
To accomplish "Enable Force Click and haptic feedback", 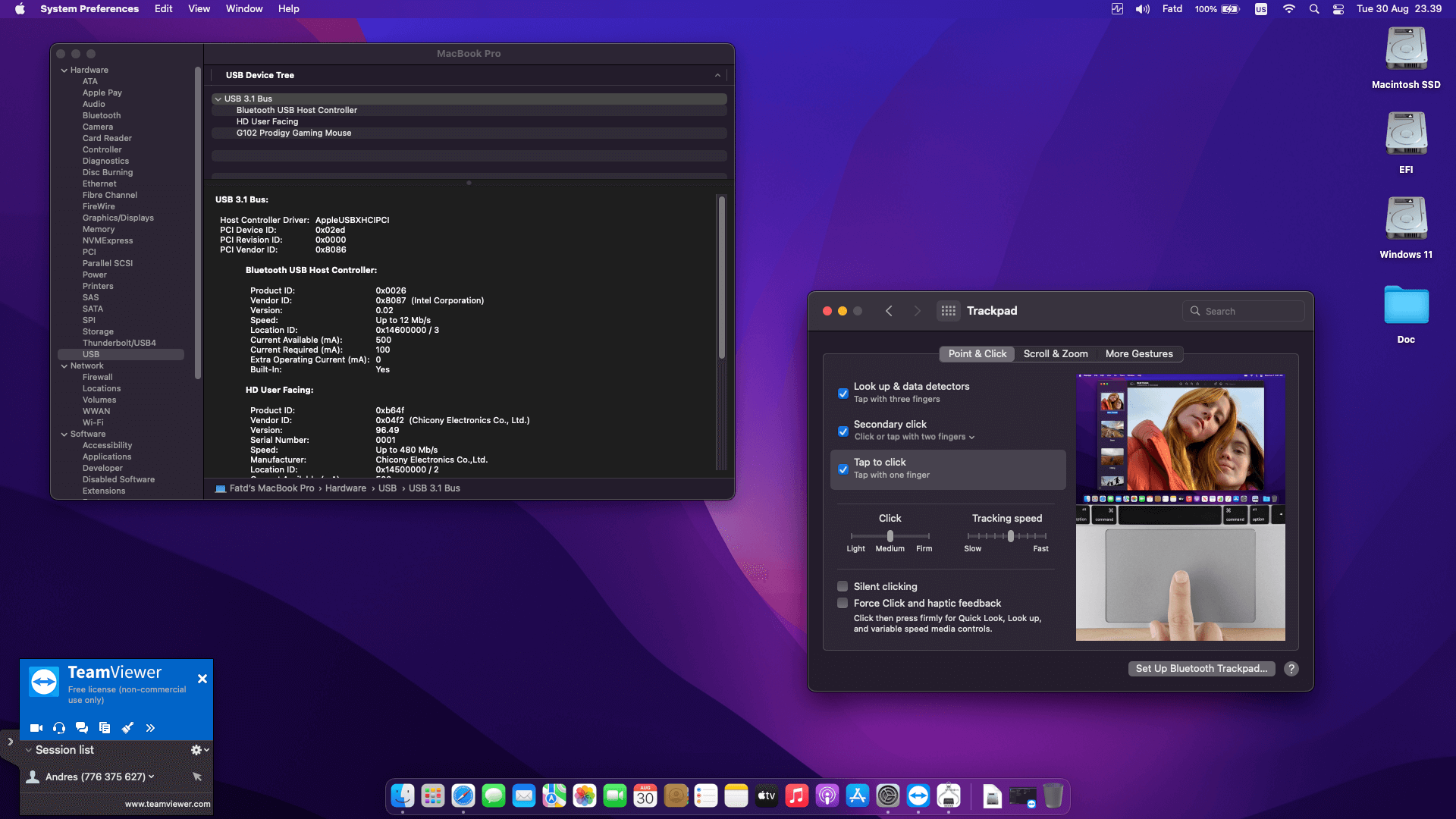I will 843,603.
